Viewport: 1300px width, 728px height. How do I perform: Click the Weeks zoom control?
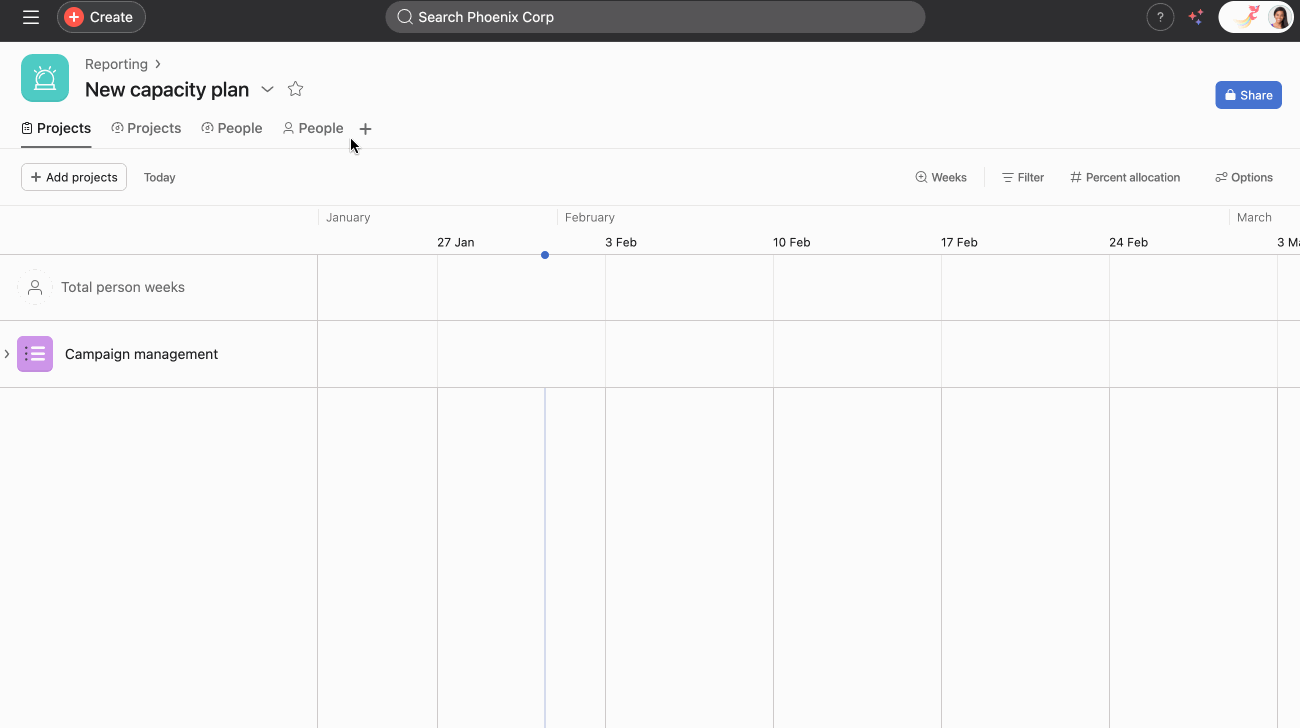click(940, 177)
